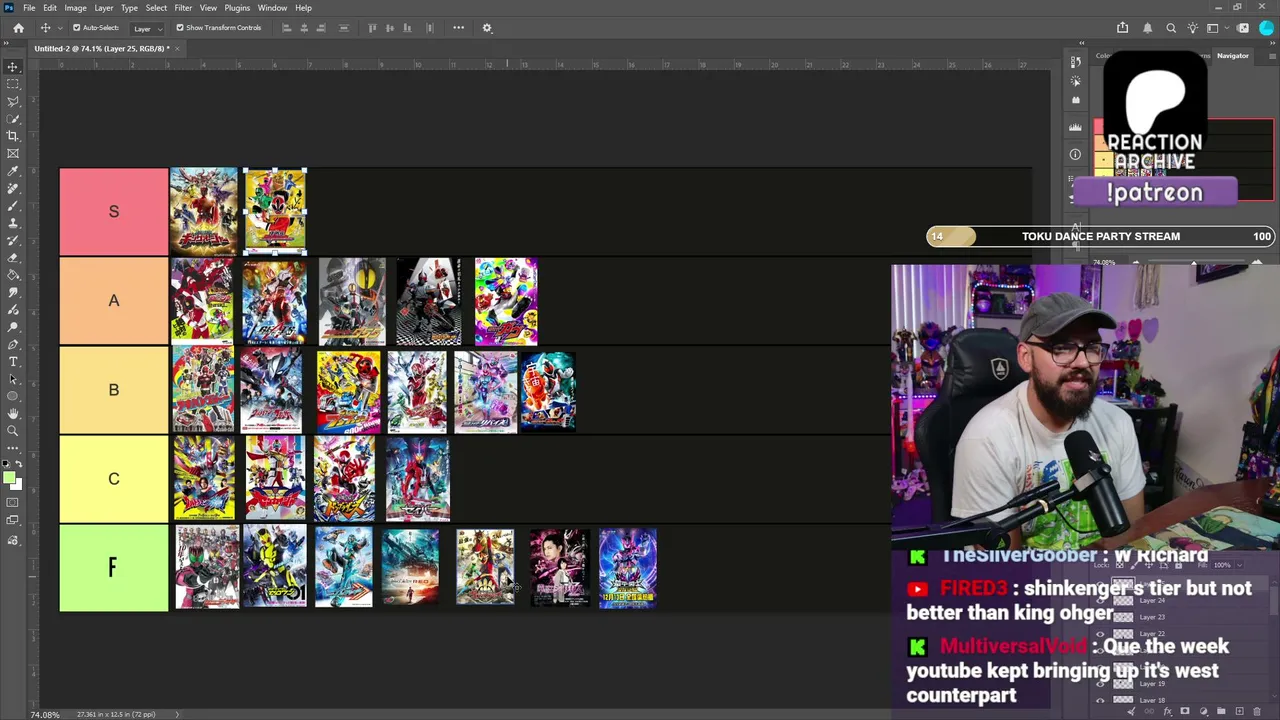The height and width of the screenshot is (720, 1280).
Task: Toggle Show Transform Controls checkbox
Action: [x=180, y=28]
